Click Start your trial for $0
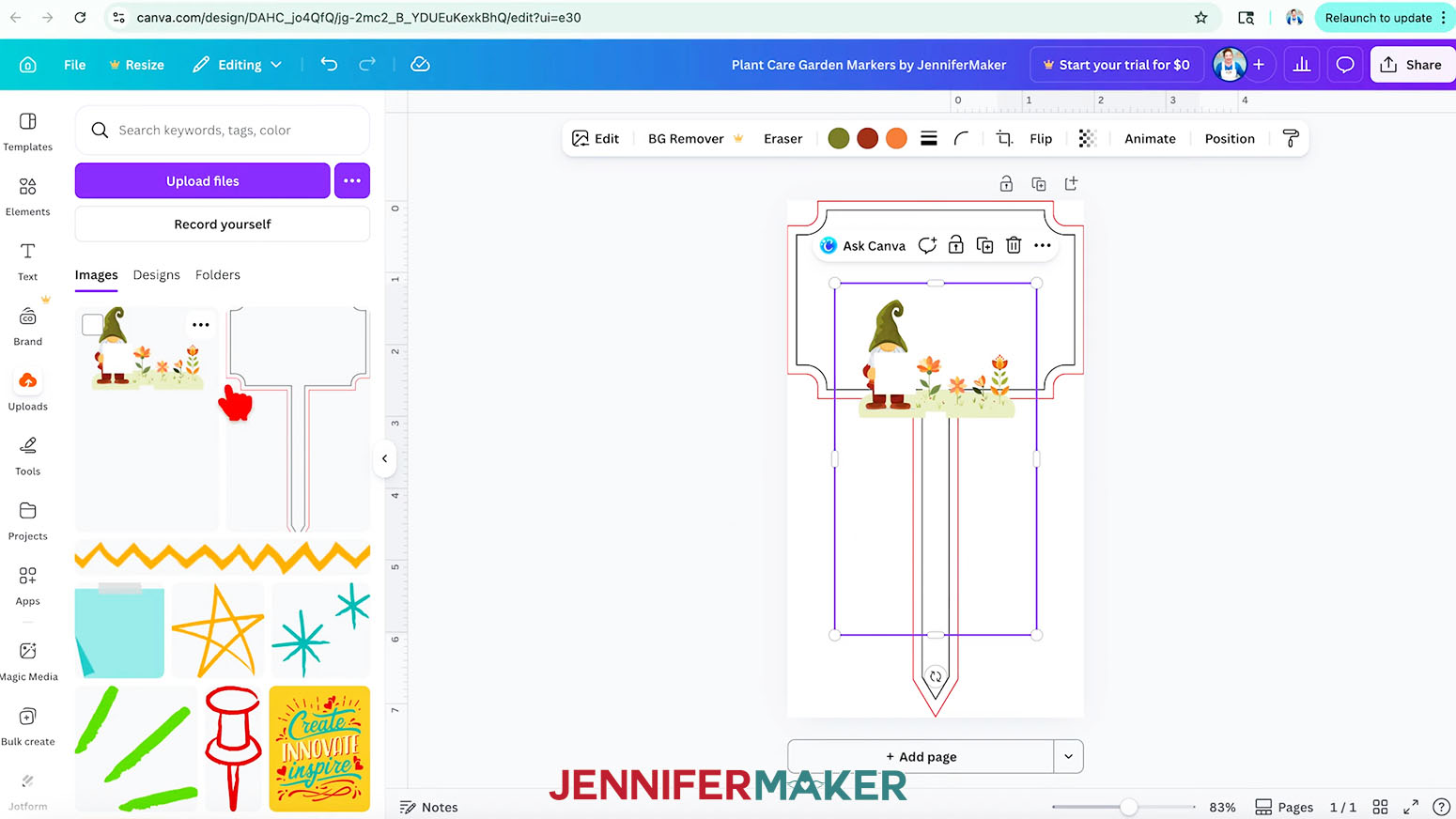Viewport: 1456px width, 819px height. (1116, 65)
